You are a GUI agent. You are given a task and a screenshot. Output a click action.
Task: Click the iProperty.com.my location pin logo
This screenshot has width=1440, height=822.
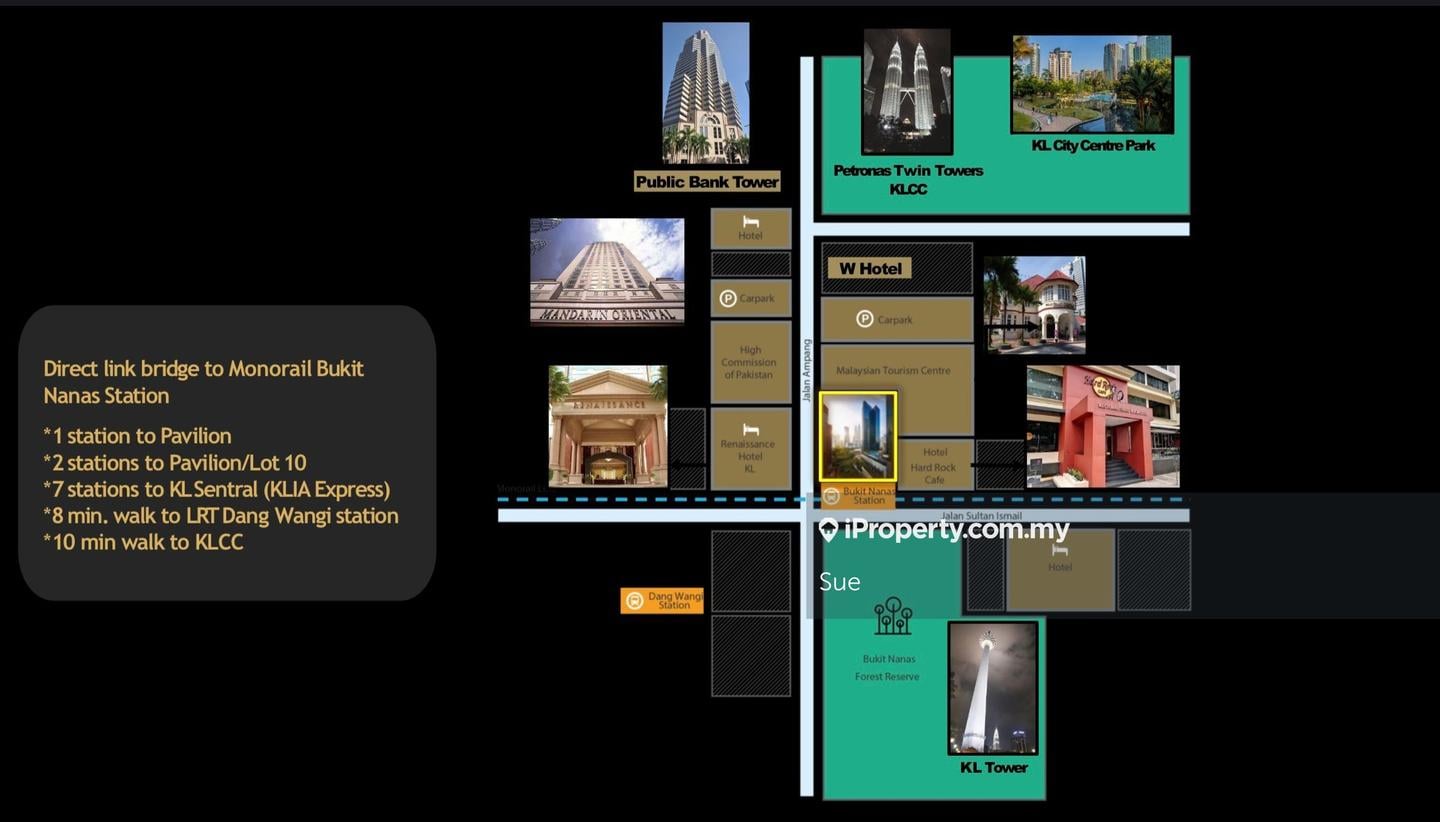[x=828, y=530]
